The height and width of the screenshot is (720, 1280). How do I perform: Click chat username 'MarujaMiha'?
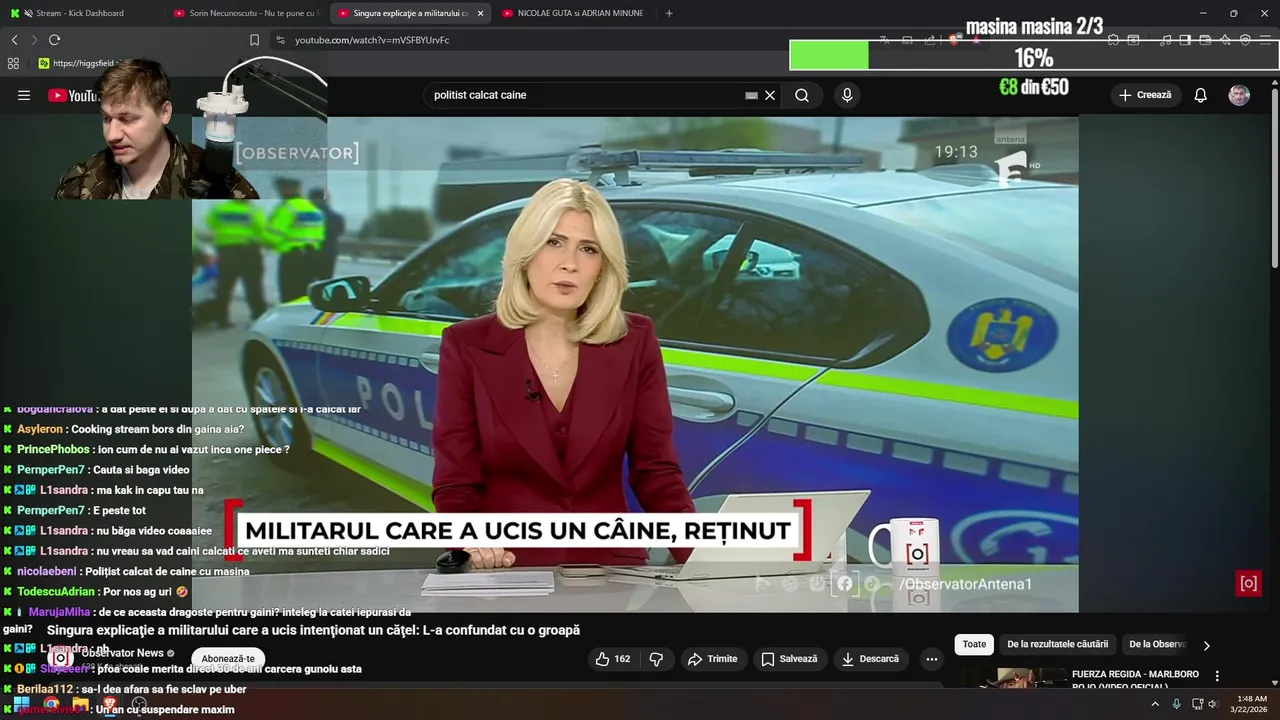pos(59,612)
